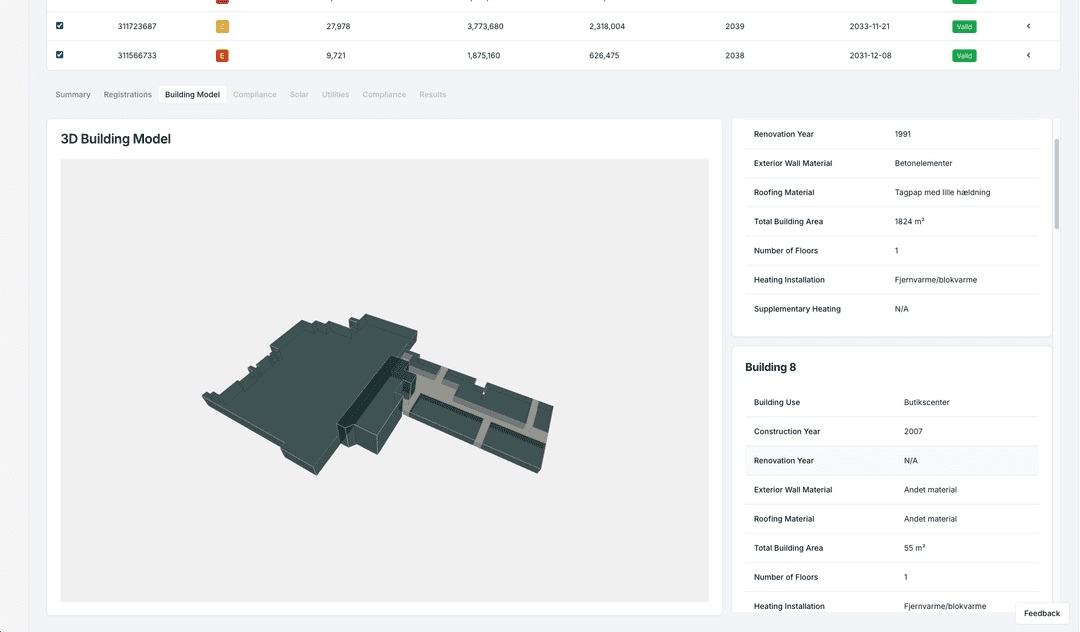Image resolution: width=1080 pixels, height=632 pixels.
Task: Open the Utilities tab
Action: coord(335,94)
